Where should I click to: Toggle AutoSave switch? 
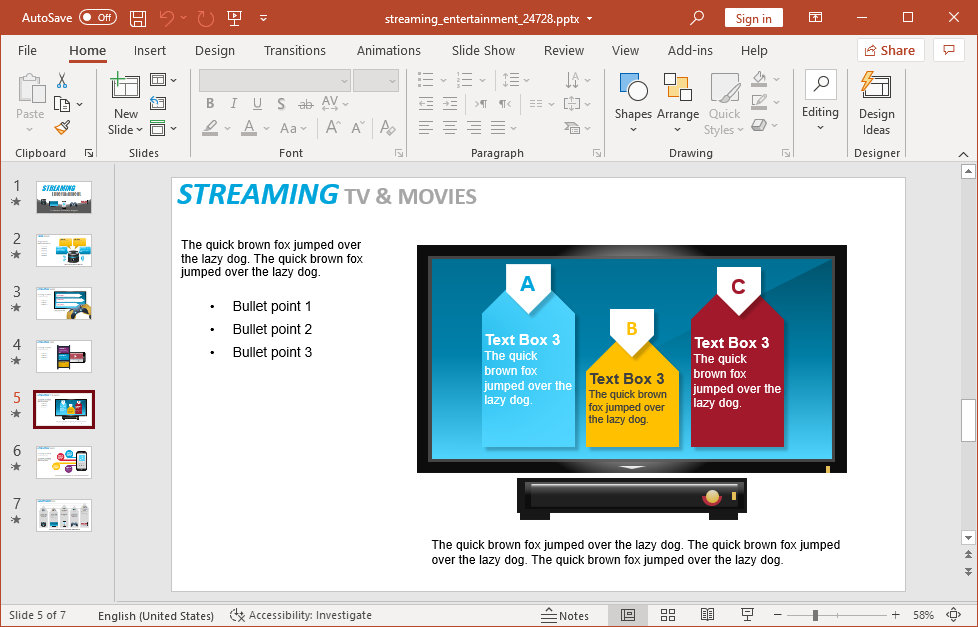coord(97,18)
